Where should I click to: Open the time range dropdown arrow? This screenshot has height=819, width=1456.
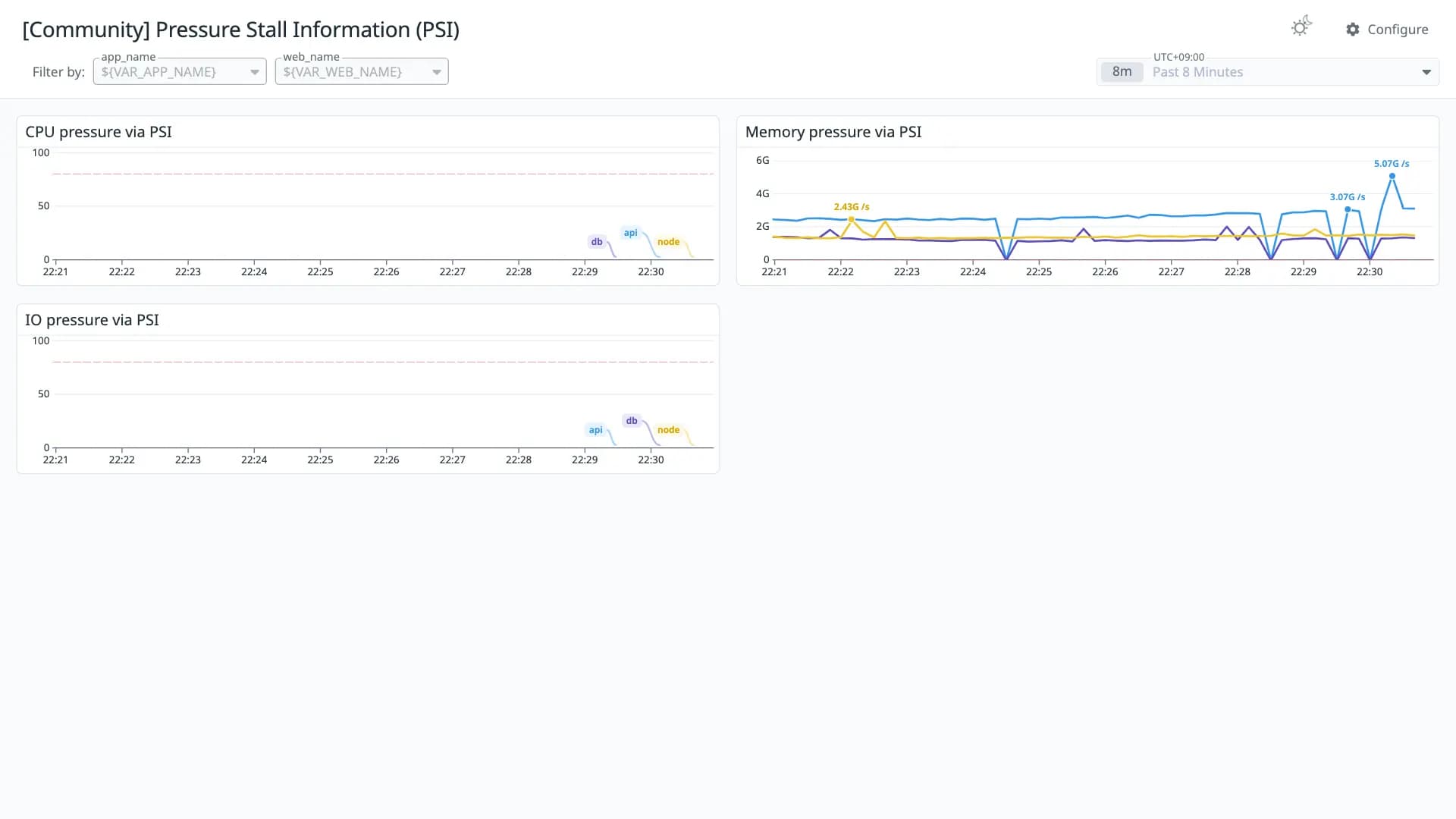tap(1426, 72)
